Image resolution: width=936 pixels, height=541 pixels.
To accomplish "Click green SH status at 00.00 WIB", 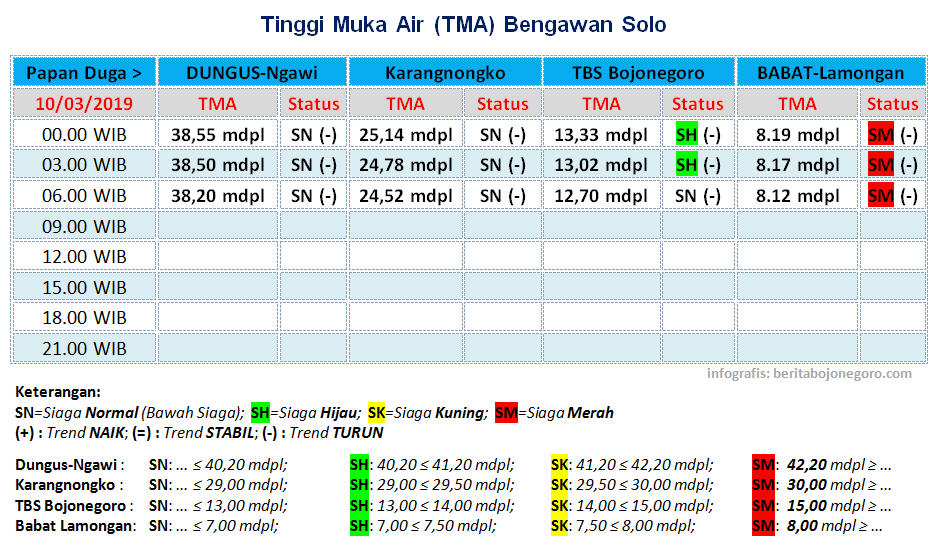I will [x=686, y=135].
